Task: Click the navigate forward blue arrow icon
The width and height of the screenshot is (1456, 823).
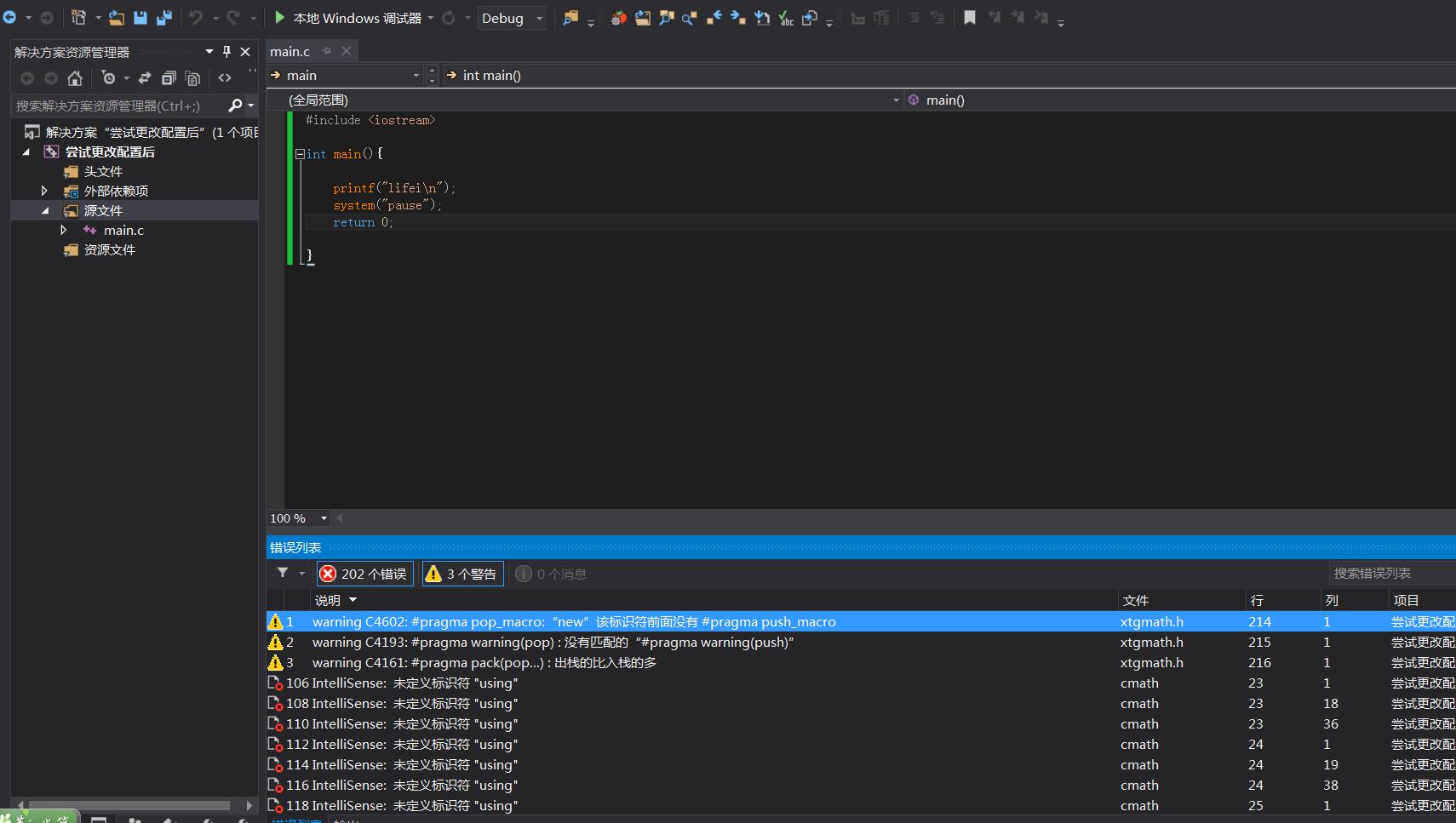Action: pos(738,18)
